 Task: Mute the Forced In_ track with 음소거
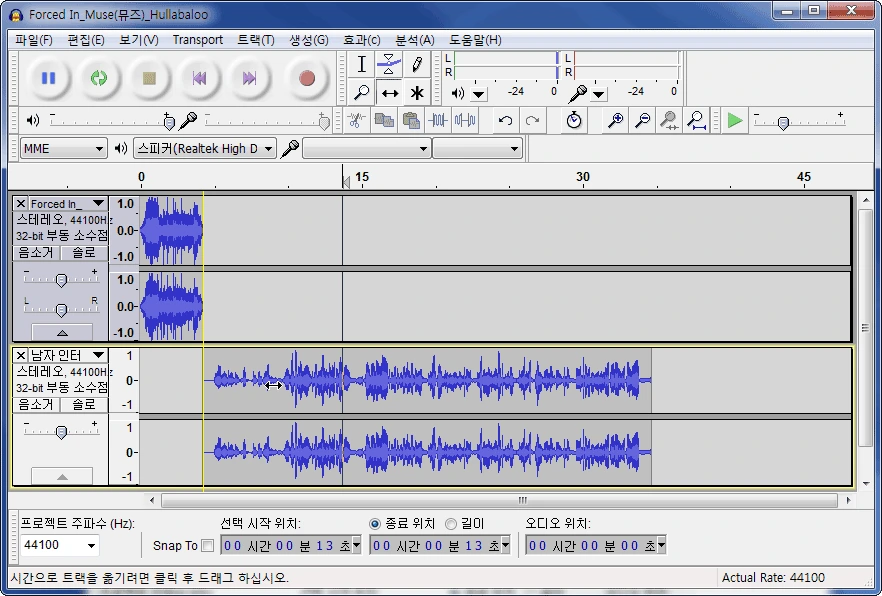[x=36, y=252]
